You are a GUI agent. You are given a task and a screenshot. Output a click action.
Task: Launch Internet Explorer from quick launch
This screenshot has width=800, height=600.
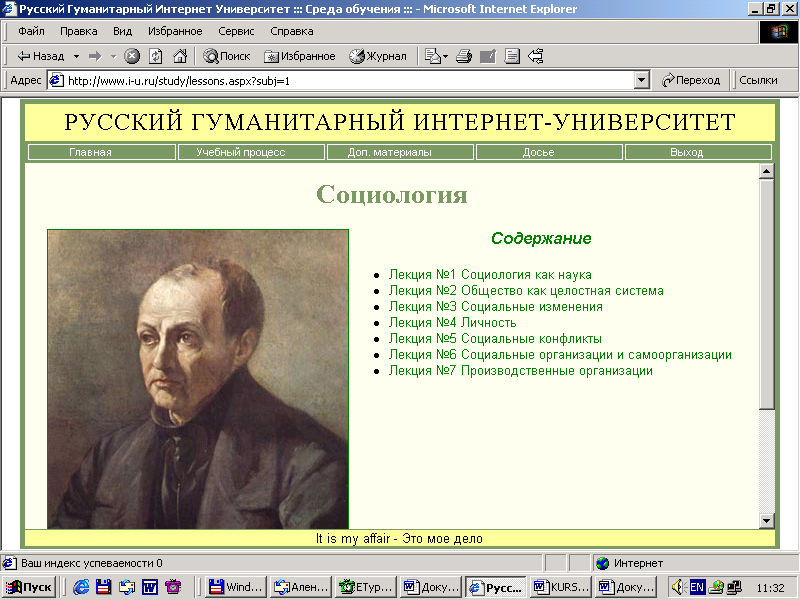[x=81, y=587]
